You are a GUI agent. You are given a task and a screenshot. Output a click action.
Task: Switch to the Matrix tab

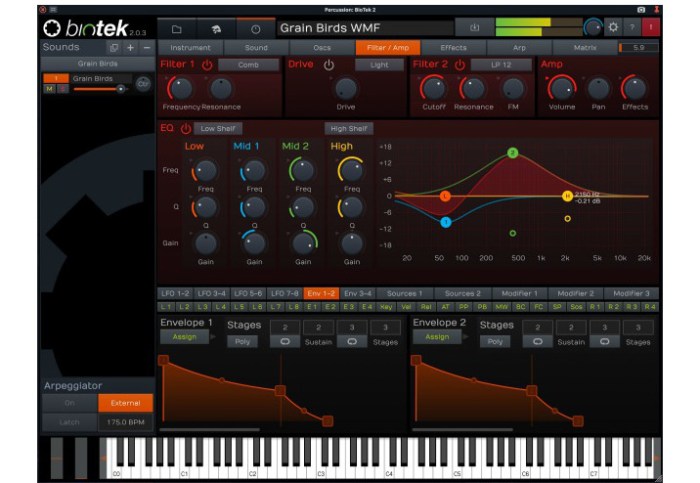click(585, 47)
